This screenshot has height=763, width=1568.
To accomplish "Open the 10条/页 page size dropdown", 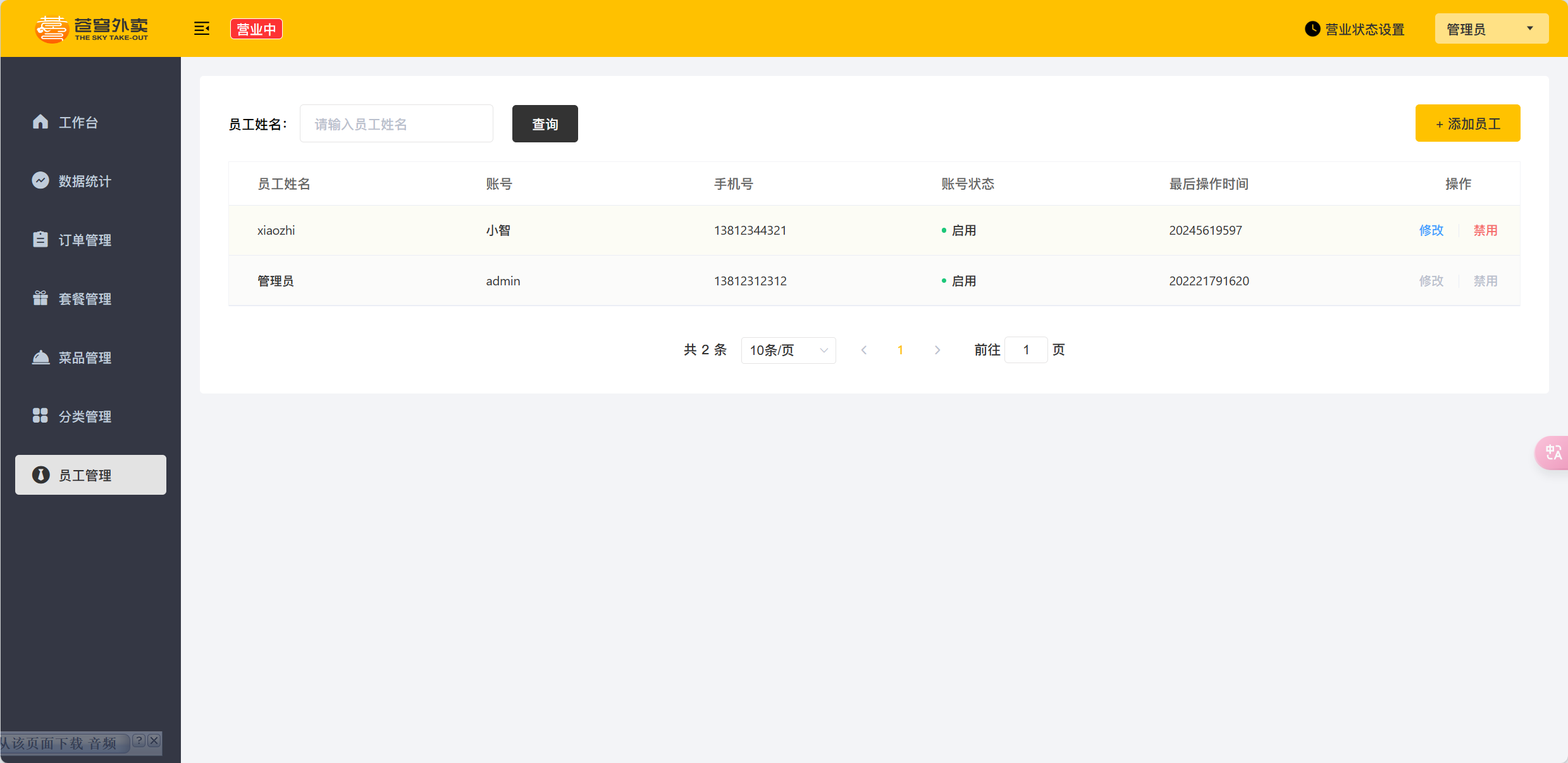I will pyautogui.click(x=788, y=350).
